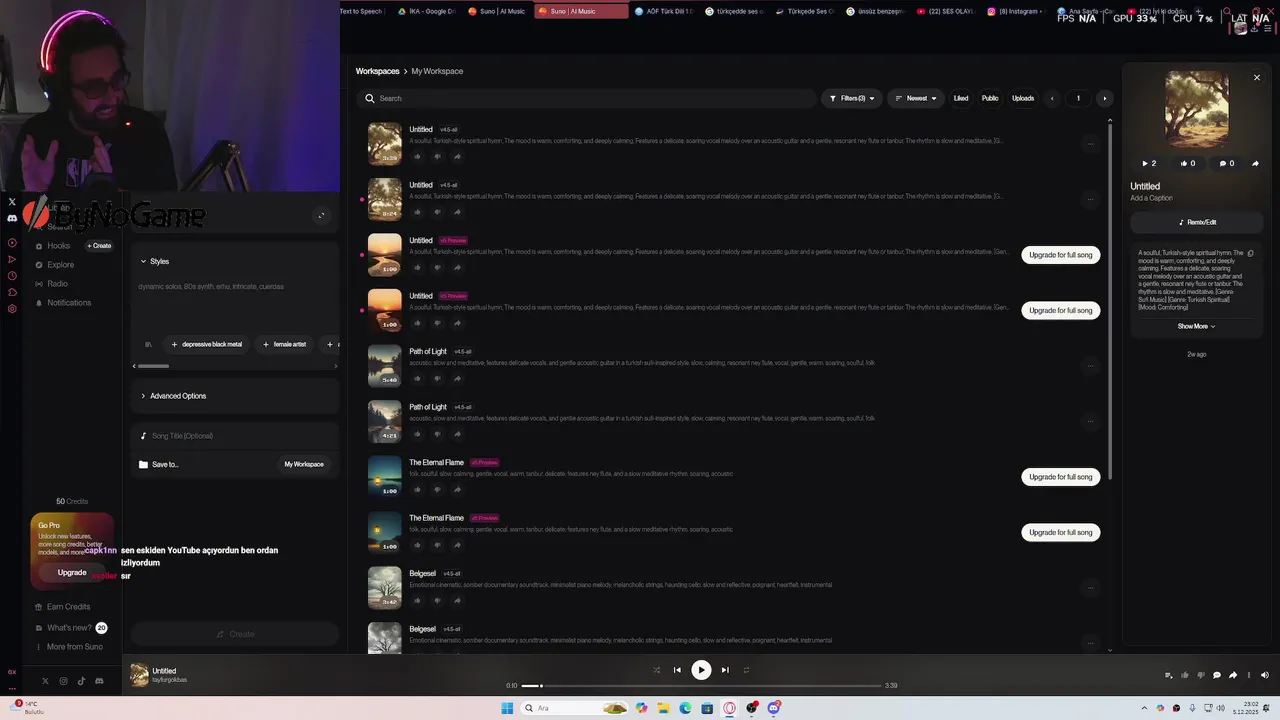
Task: Collapse the Styles section
Action: (x=154, y=261)
